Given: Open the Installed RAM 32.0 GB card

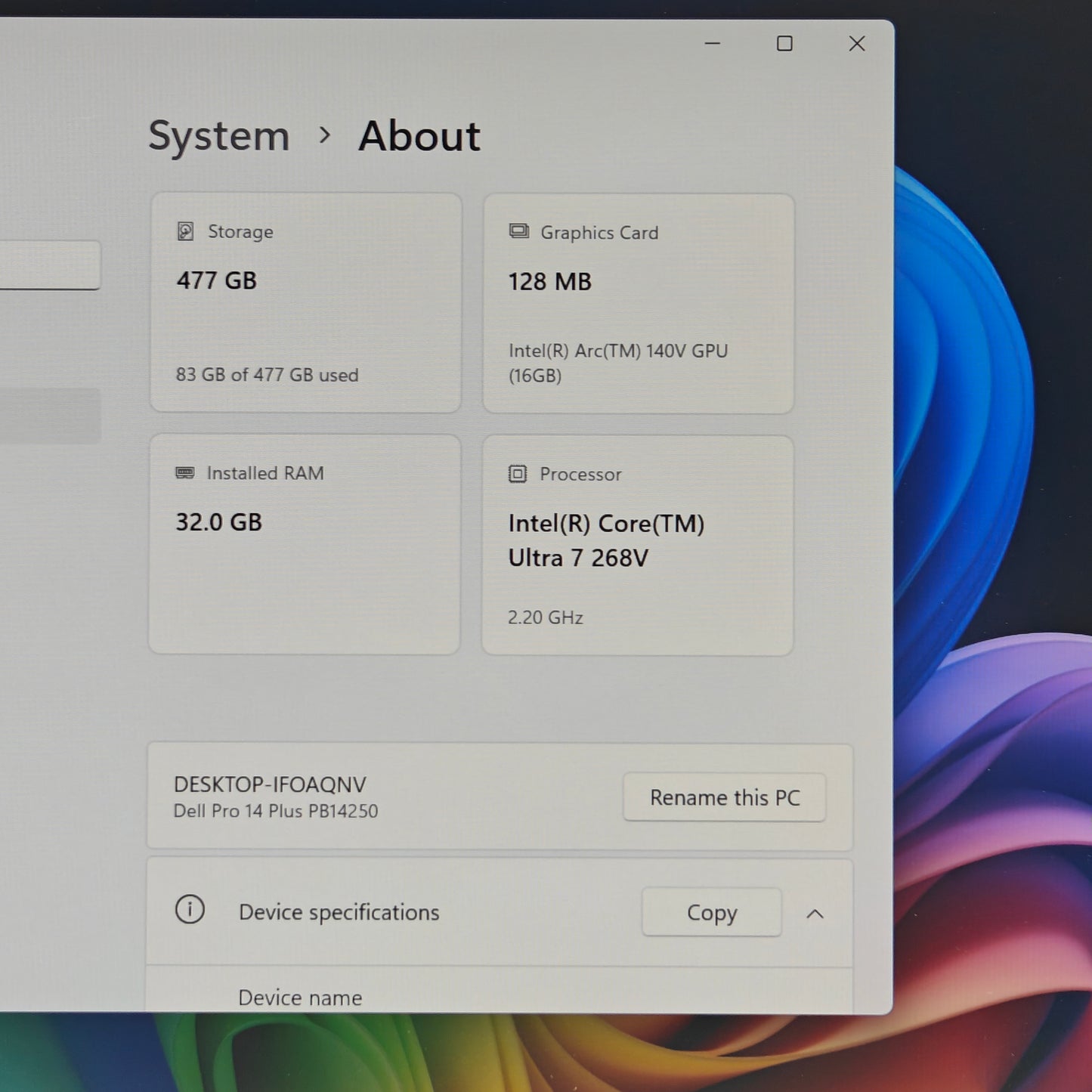Looking at the screenshot, I should [305, 544].
